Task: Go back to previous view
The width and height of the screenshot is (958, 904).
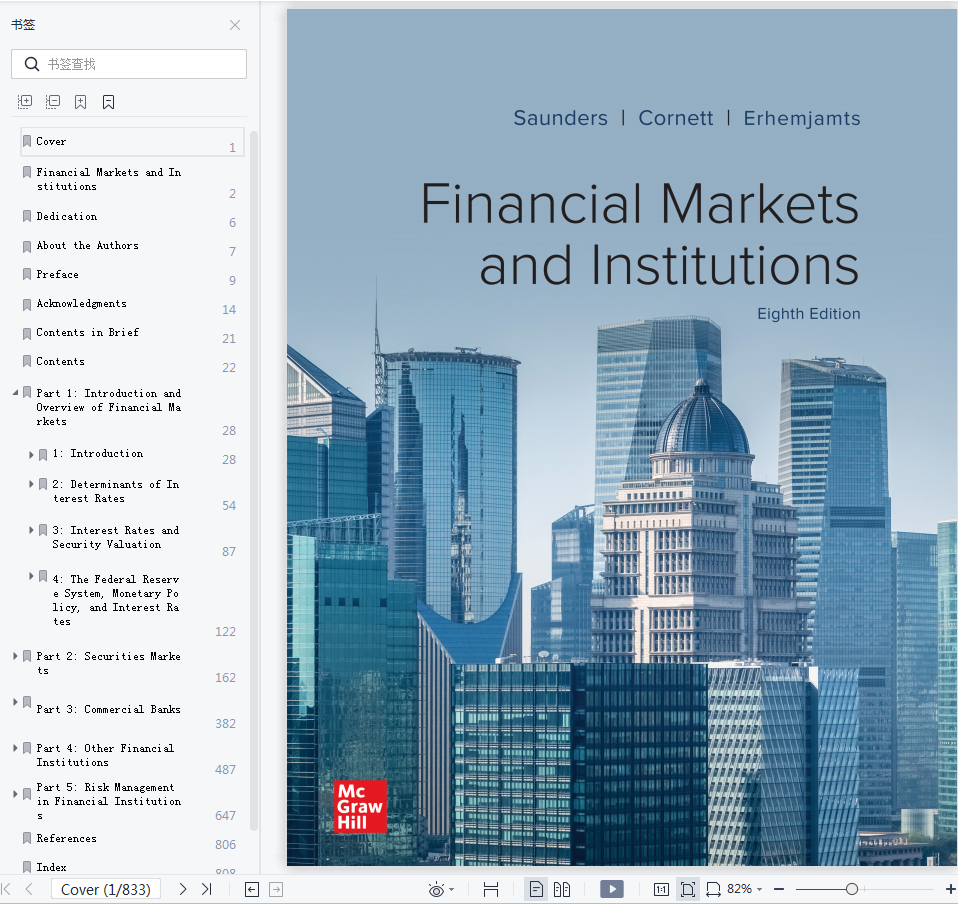Action: [x=252, y=889]
